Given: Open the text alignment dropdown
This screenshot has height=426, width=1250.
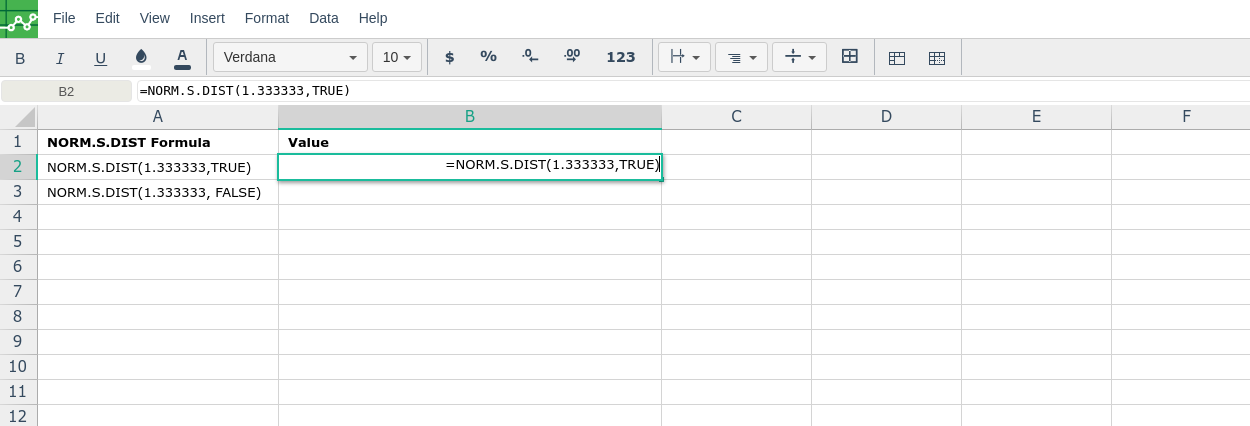Looking at the screenshot, I should point(742,57).
